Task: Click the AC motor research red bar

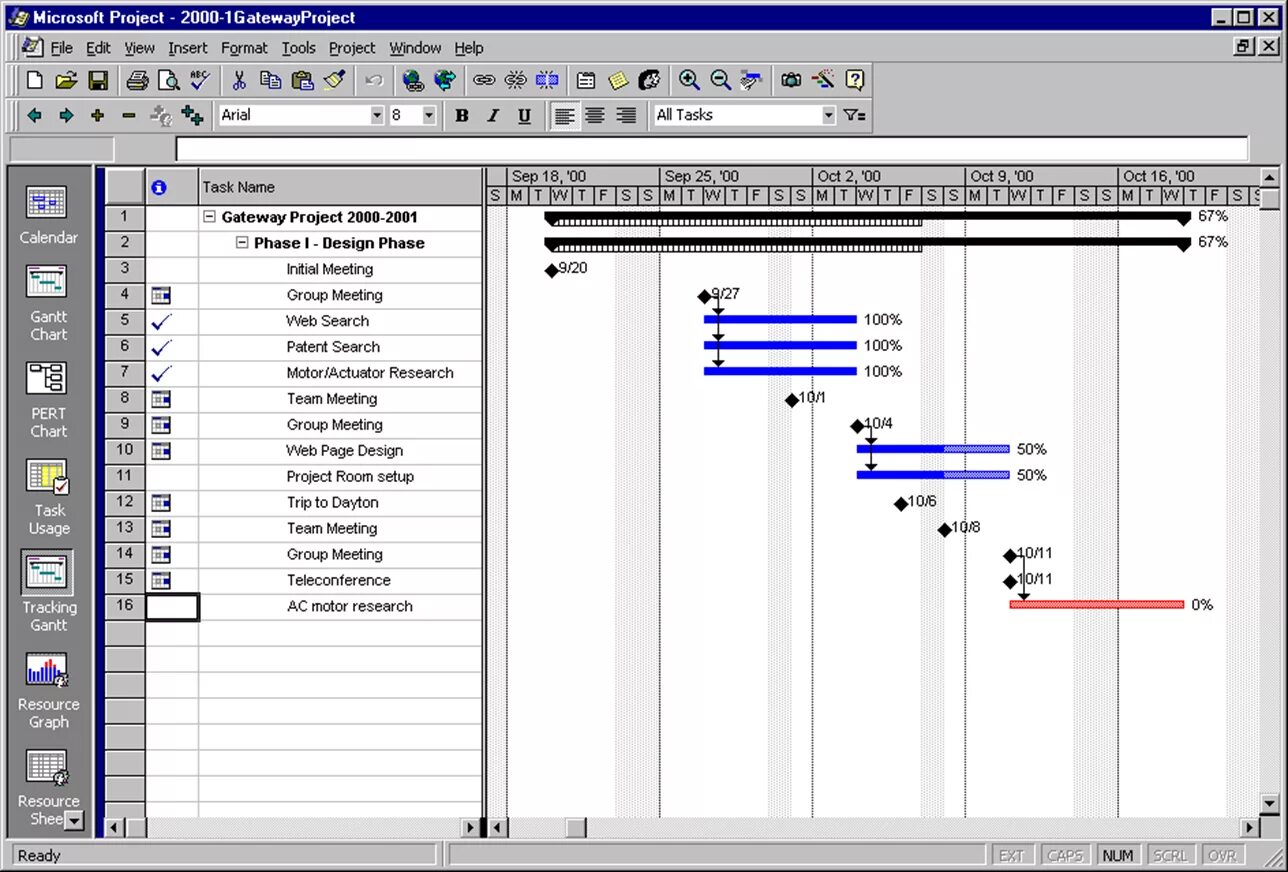Action: (x=1097, y=605)
